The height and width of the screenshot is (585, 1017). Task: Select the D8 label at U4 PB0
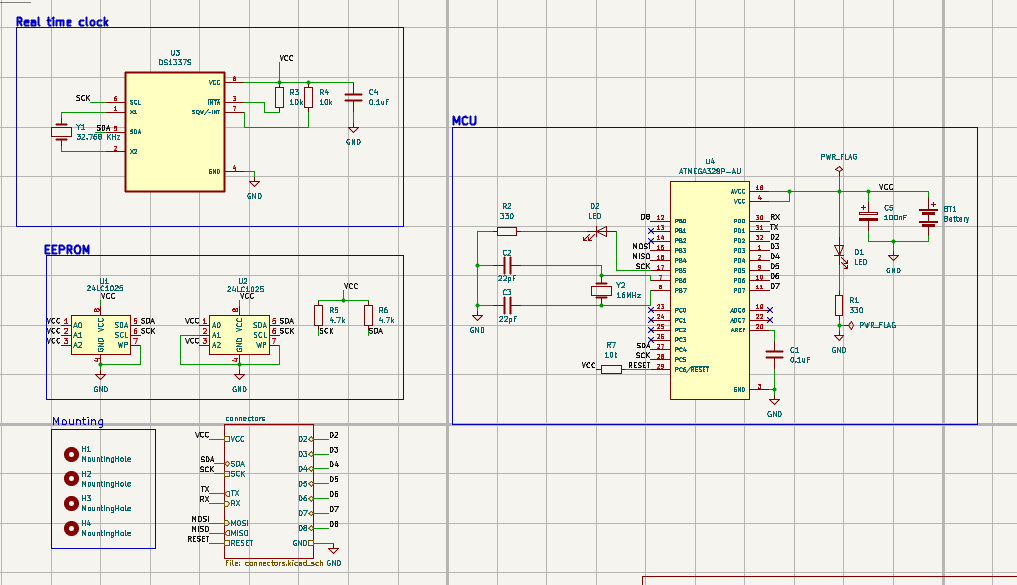click(x=645, y=217)
